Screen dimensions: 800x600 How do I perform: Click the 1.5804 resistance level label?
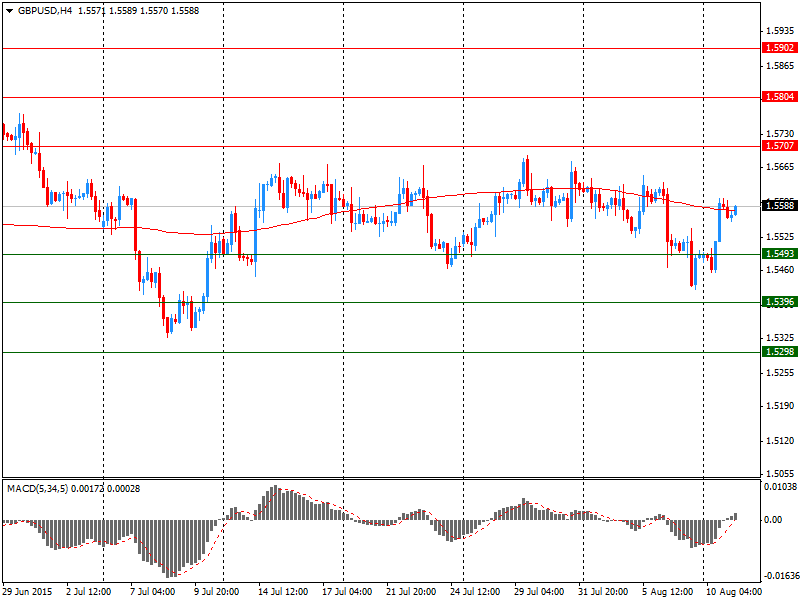pyautogui.click(x=780, y=97)
